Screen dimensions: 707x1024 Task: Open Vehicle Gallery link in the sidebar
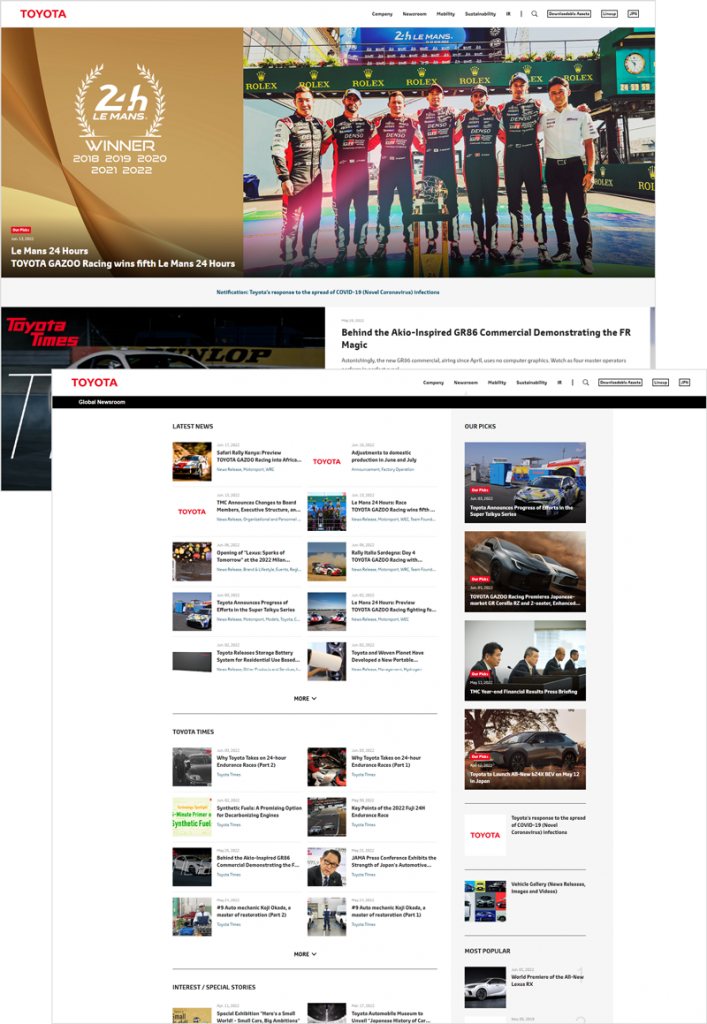click(548, 888)
